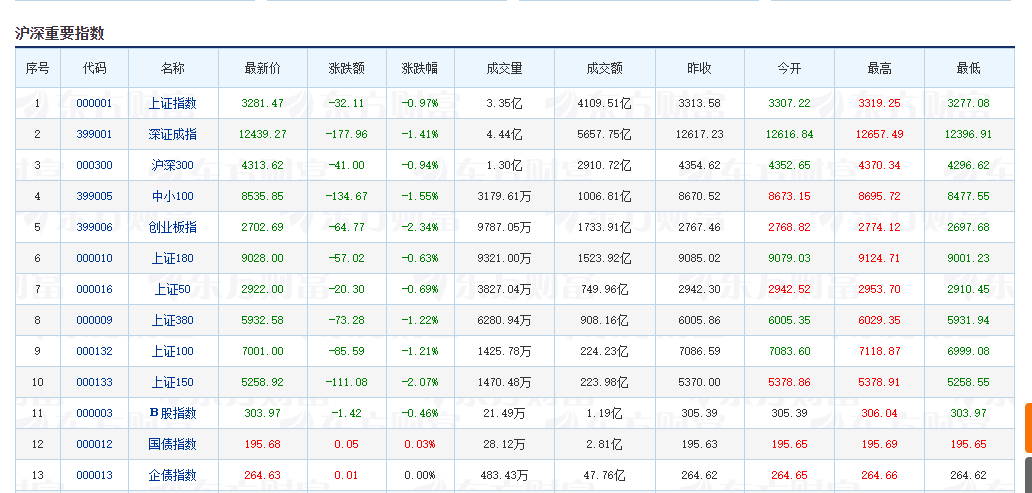1032x493 pixels.
Task: Open the B股指数 link
Action: pyautogui.click(x=172, y=413)
